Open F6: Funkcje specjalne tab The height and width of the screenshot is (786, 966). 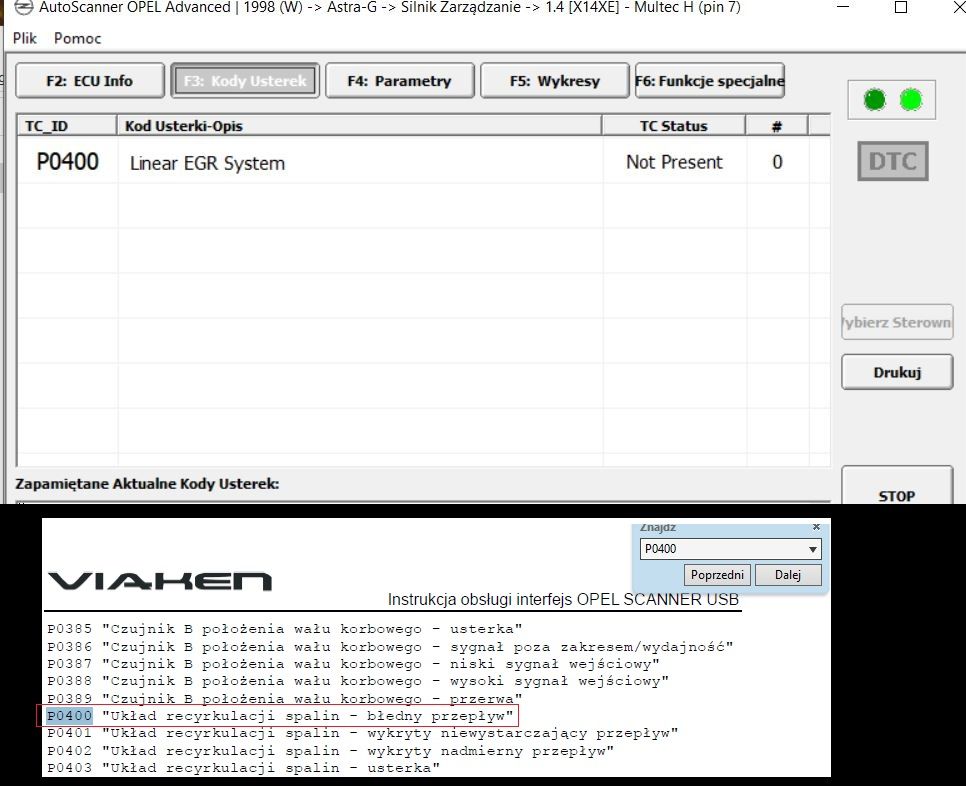click(x=710, y=81)
